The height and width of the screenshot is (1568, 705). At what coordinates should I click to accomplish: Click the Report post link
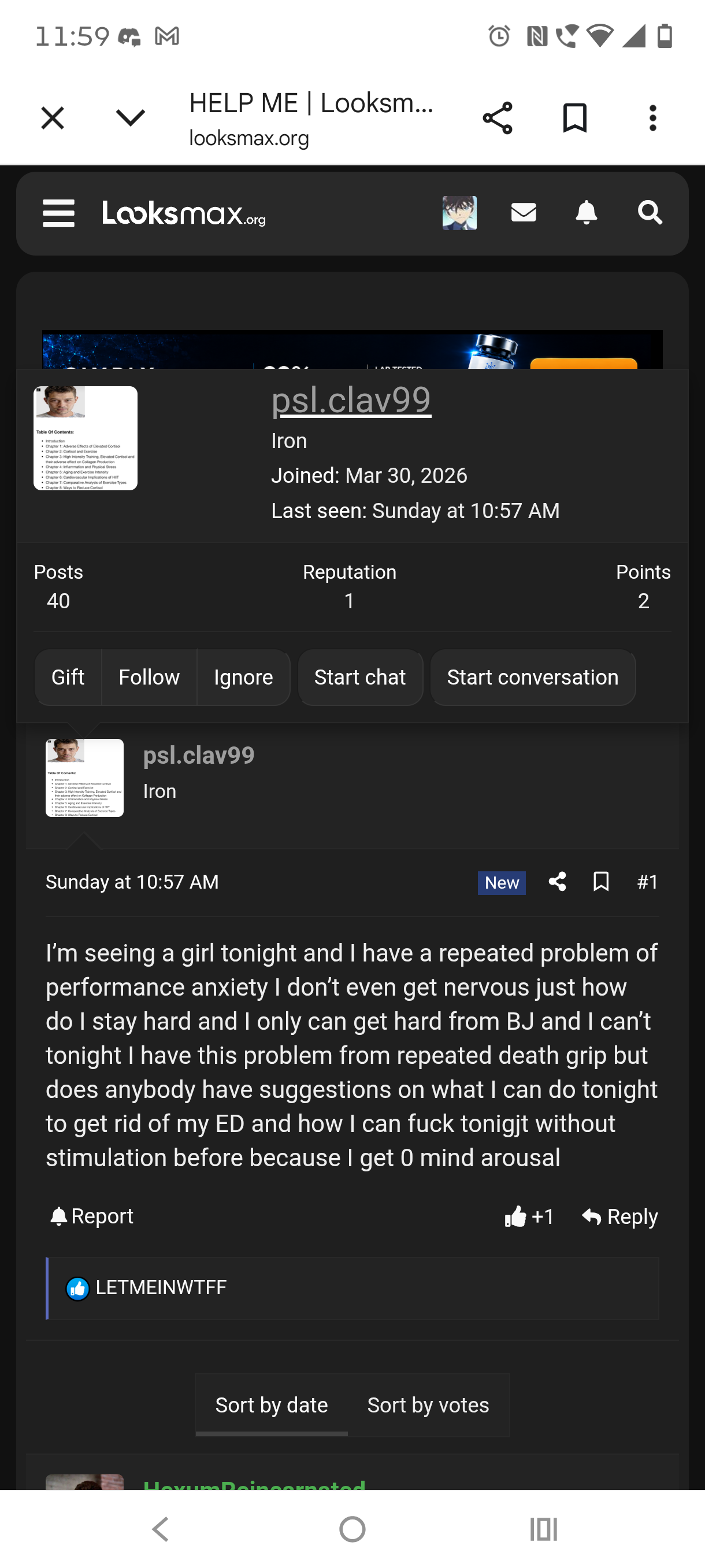(x=92, y=1216)
